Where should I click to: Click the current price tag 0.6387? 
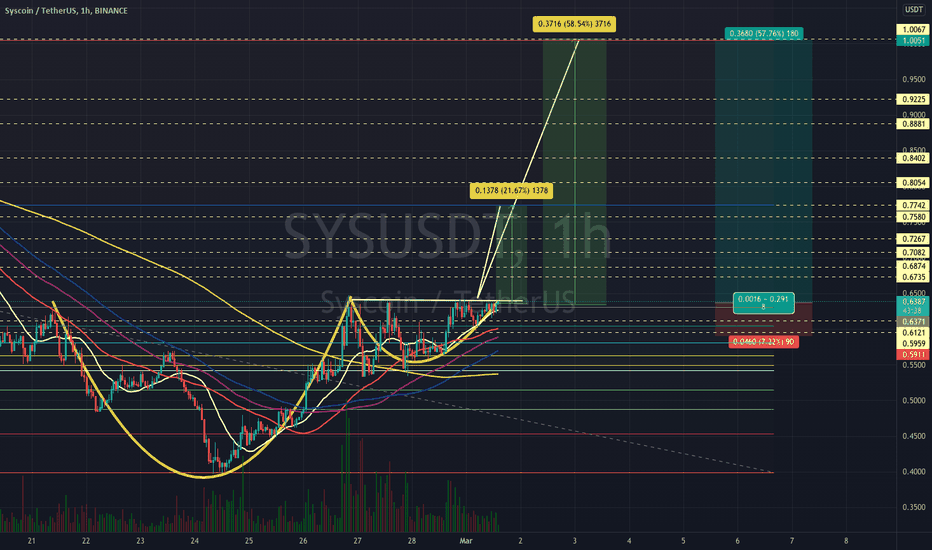click(x=914, y=306)
